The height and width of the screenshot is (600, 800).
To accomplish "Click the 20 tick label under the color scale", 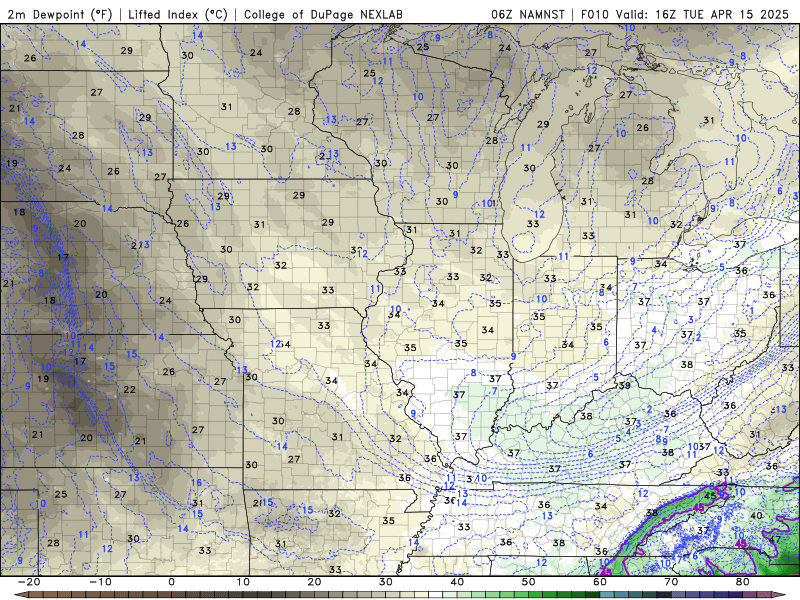I will pos(314,582).
